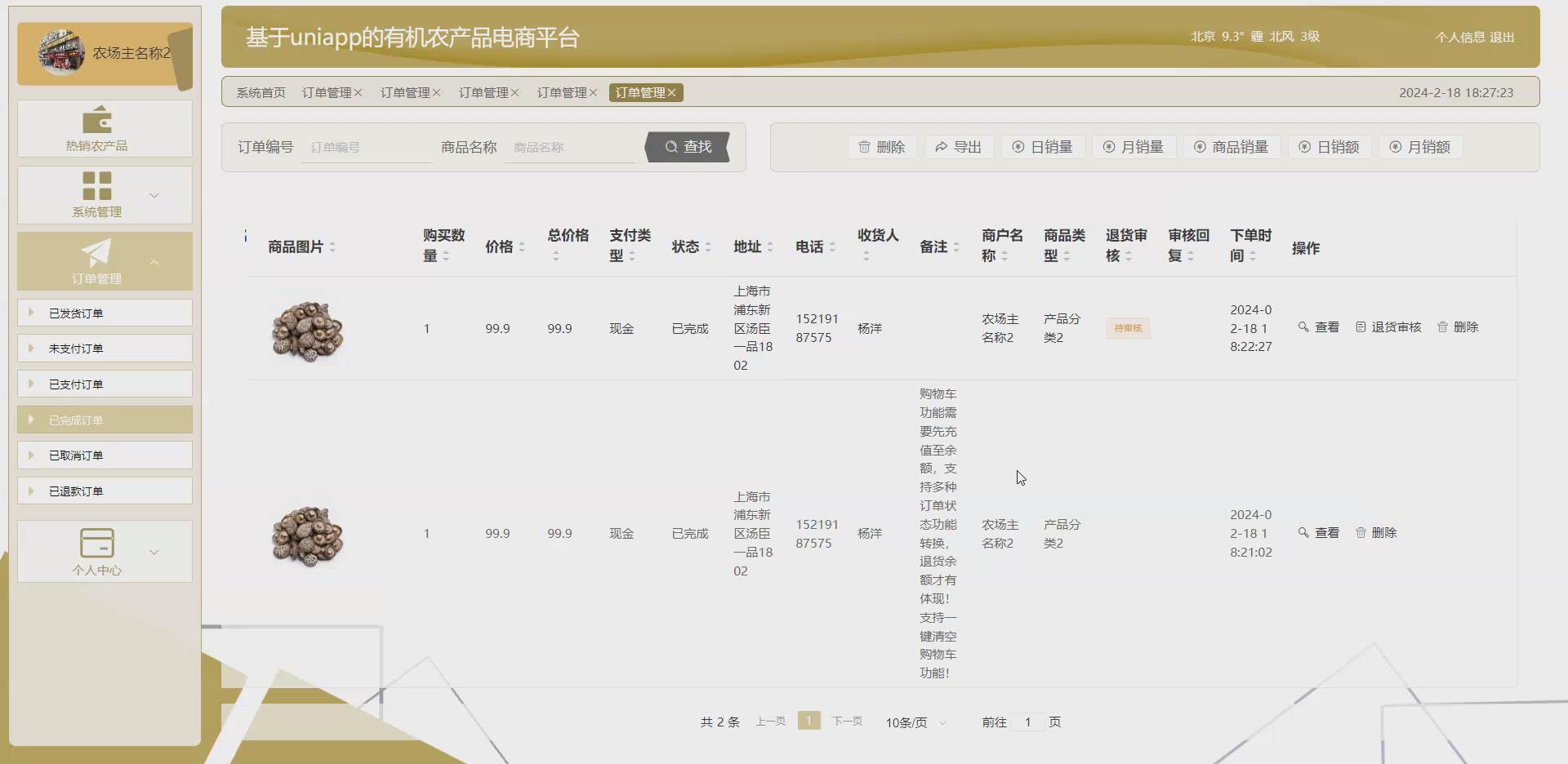Sort by 商品类型 column arrows
Screen dimensions: 1568x764
[1067, 256]
